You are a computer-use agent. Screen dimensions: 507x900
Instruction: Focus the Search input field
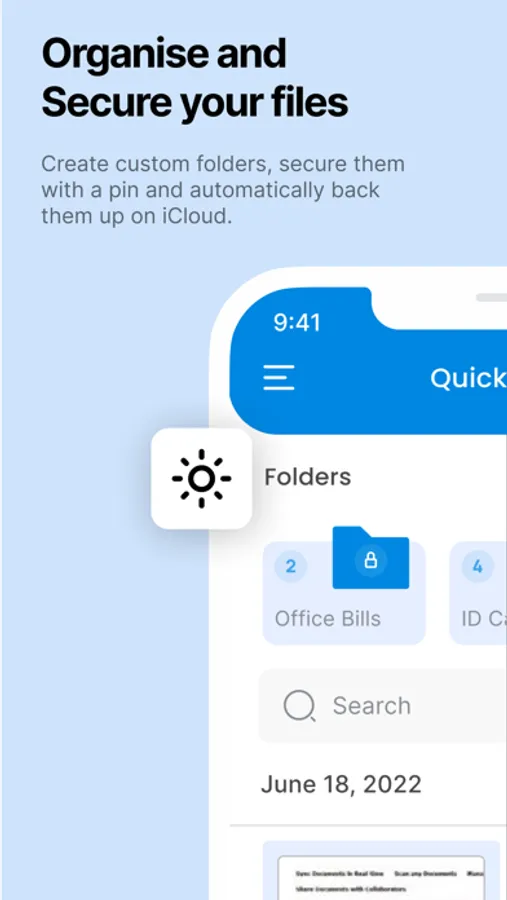coord(382,705)
